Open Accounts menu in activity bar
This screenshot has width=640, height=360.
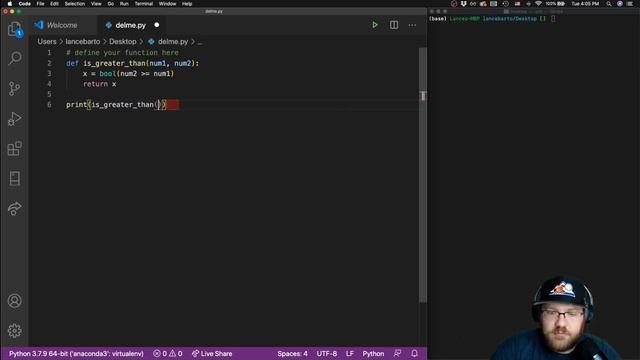[x=15, y=301]
